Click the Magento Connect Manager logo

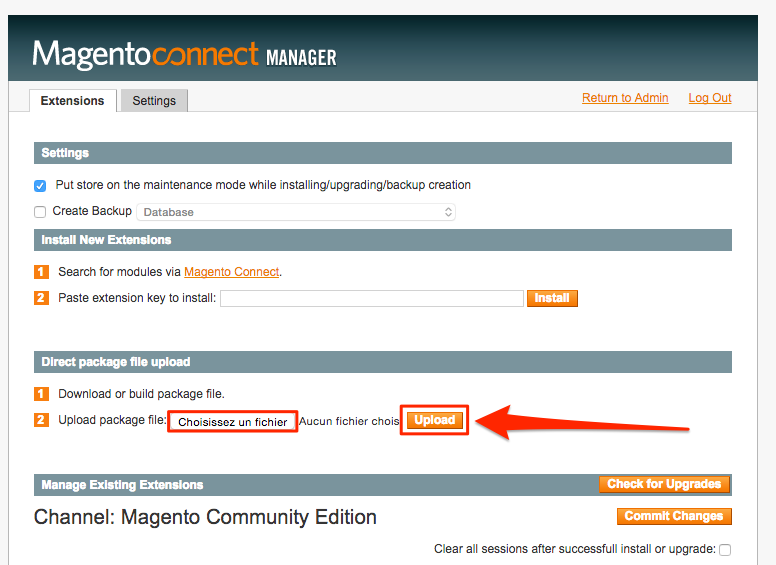[x=185, y=54]
